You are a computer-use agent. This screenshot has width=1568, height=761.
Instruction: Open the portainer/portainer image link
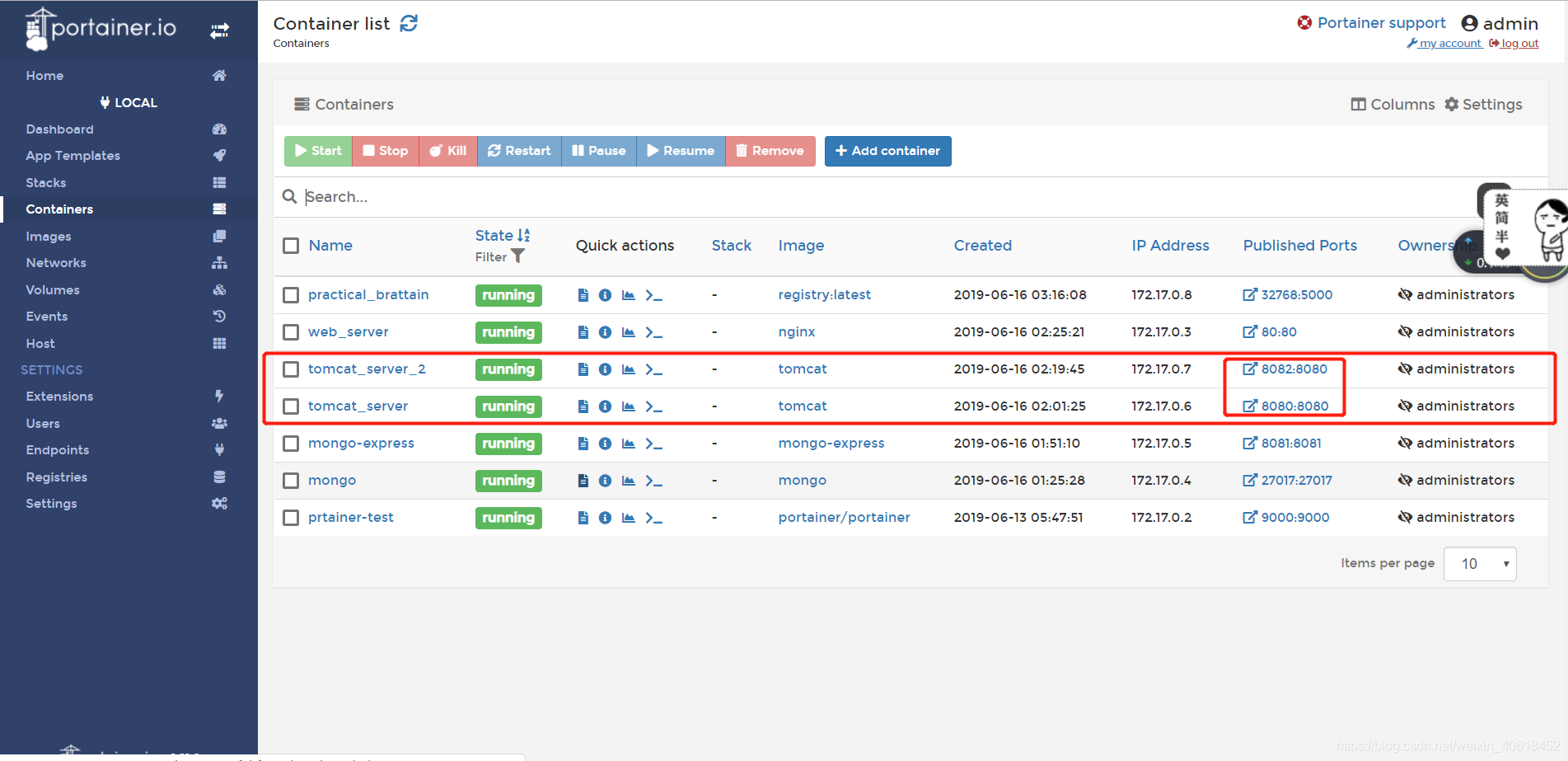click(x=845, y=518)
